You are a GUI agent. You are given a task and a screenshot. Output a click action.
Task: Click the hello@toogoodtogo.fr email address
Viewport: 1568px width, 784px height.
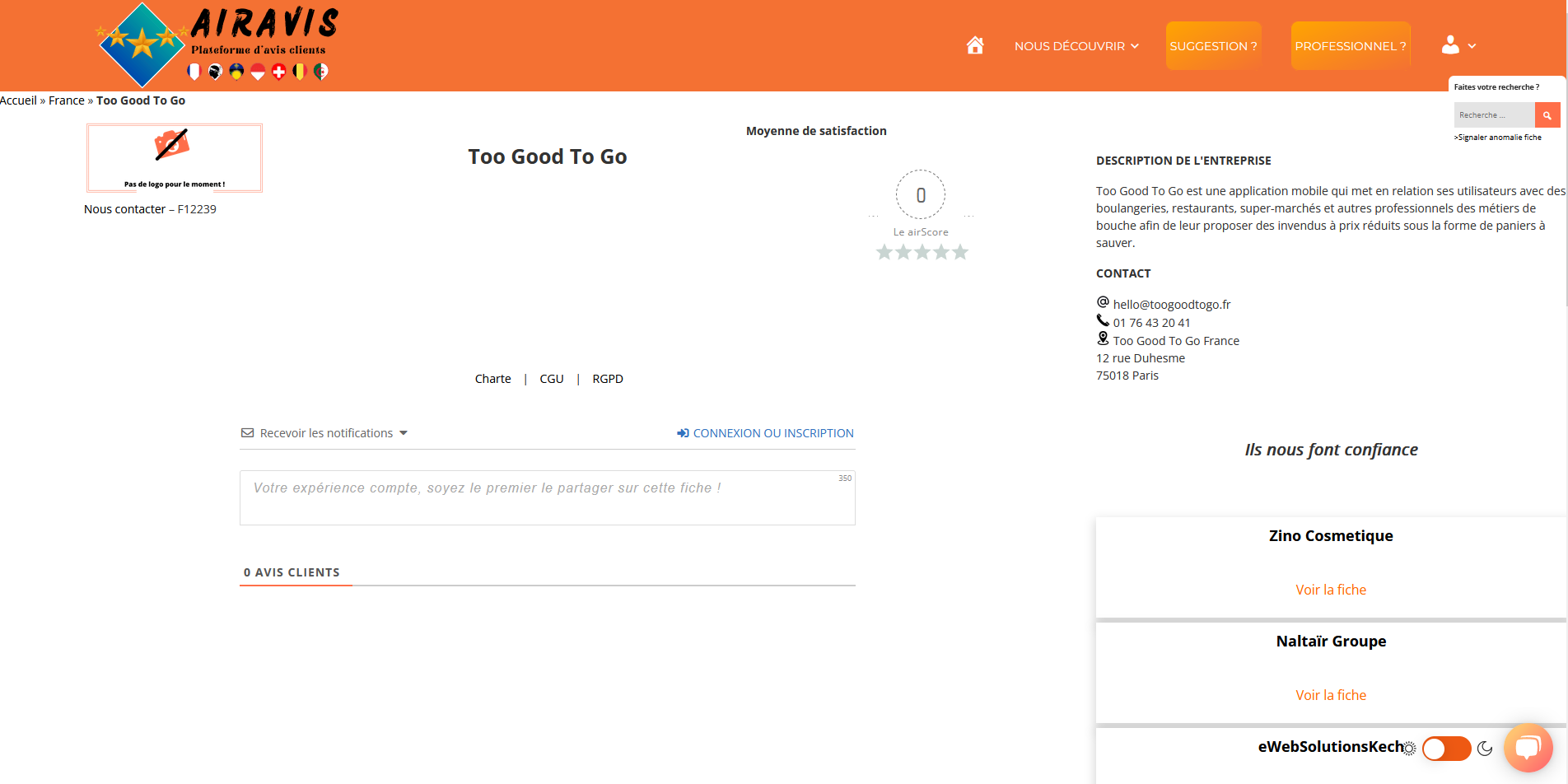tap(1172, 305)
